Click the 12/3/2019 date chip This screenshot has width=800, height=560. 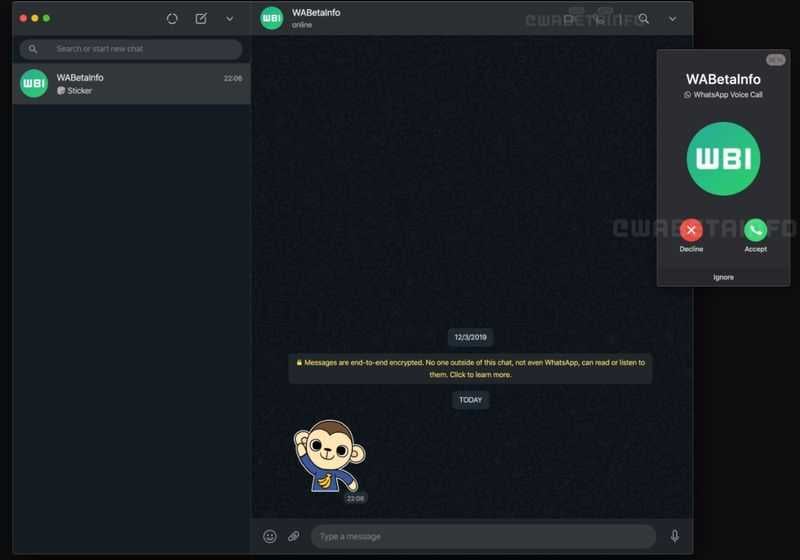(470, 337)
